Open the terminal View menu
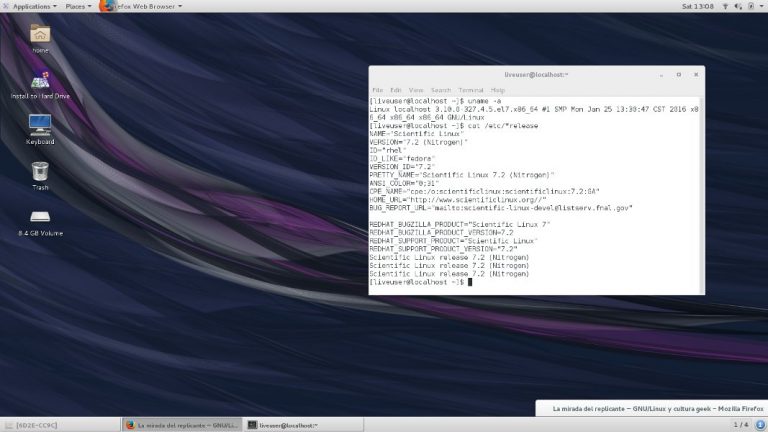 pos(416,90)
